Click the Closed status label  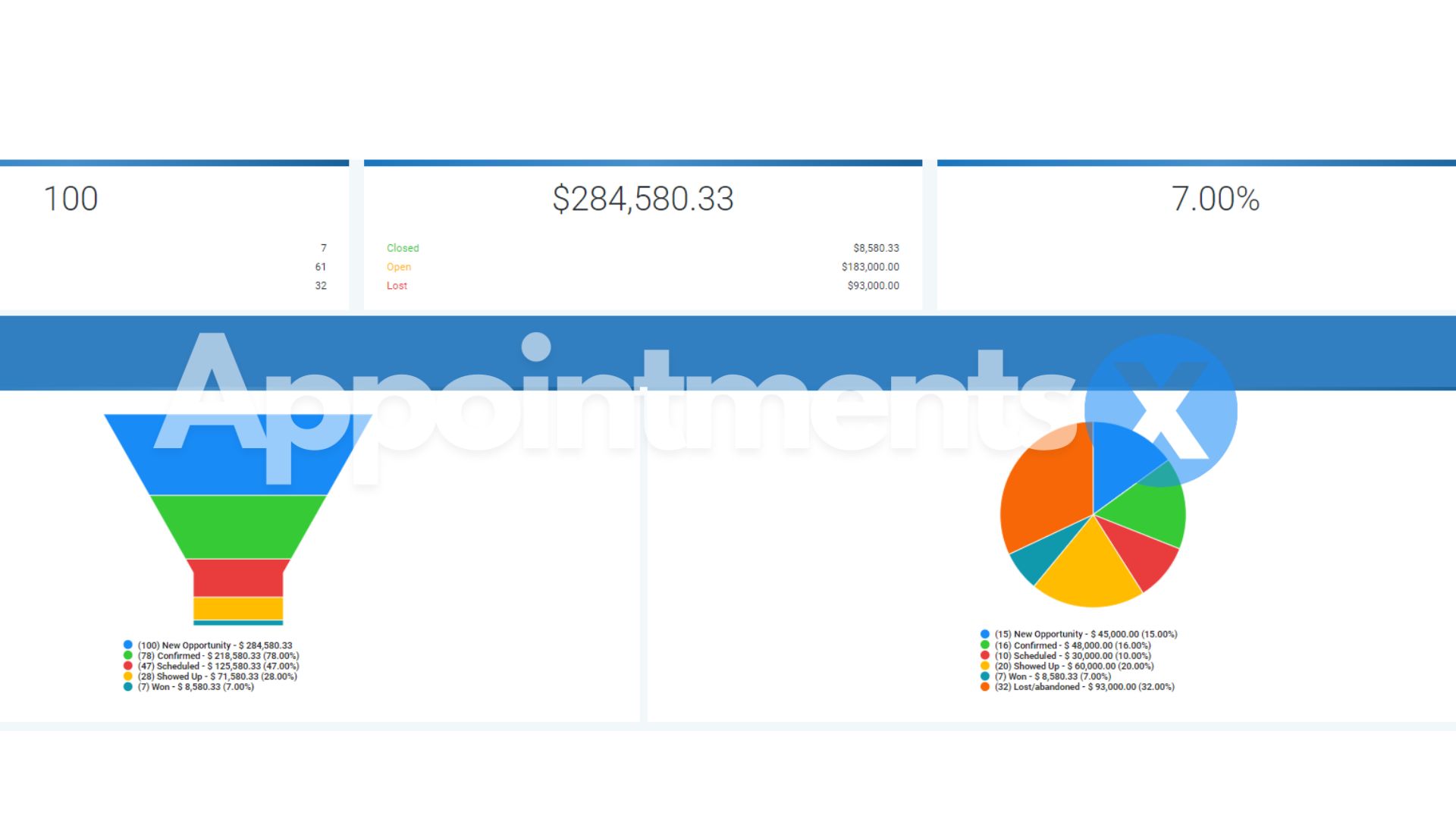(403, 247)
